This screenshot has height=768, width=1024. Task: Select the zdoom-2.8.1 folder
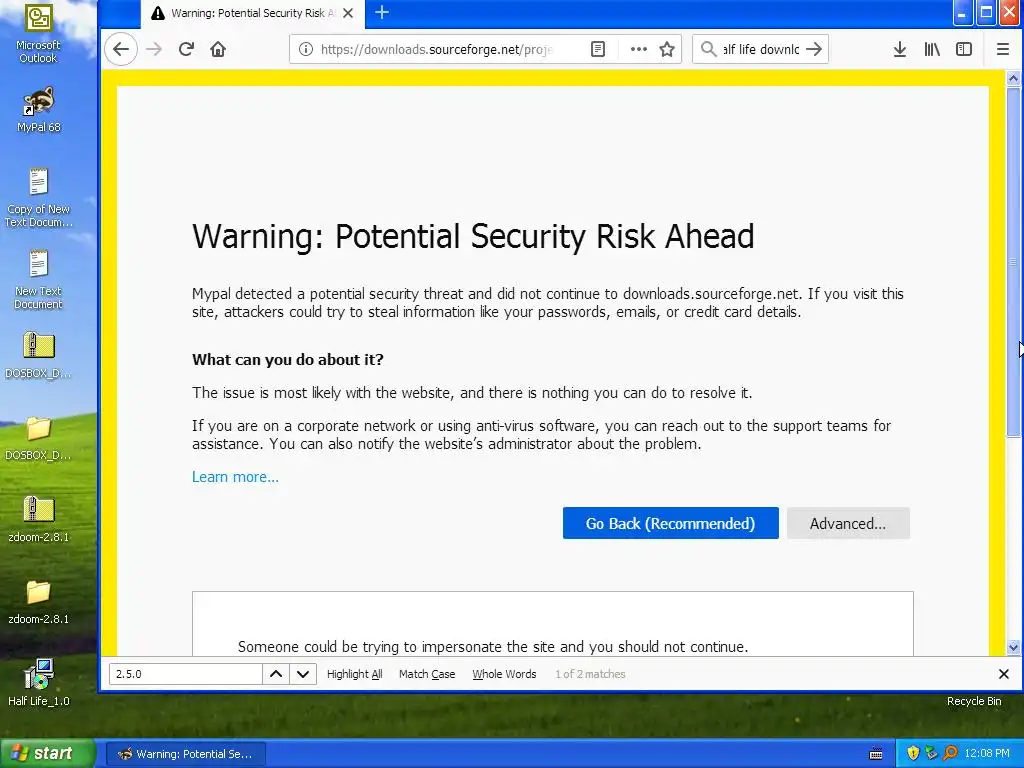coord(39,601)
